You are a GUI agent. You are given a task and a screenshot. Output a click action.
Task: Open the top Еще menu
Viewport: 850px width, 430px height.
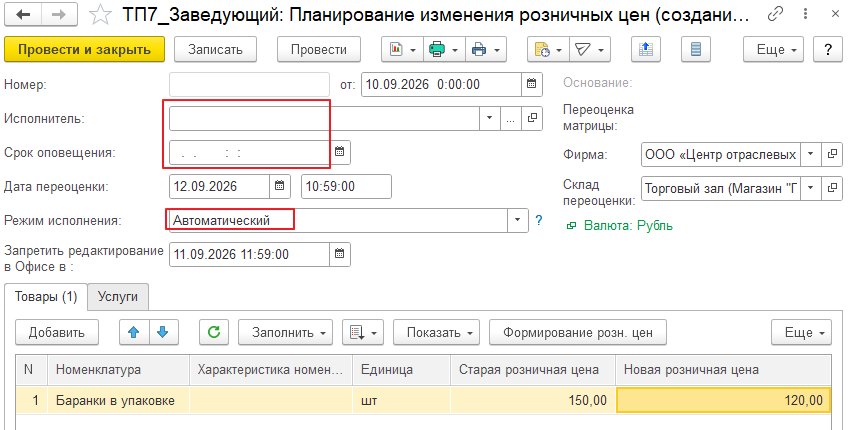pos(772,49)
